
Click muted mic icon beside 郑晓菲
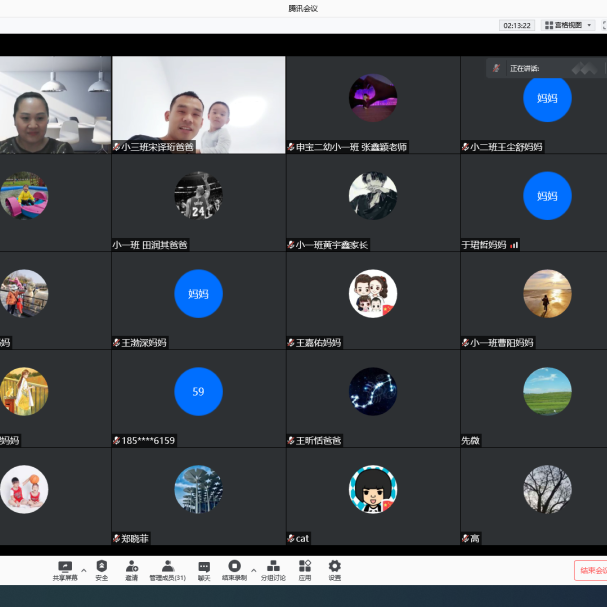(x=116, y=538)
